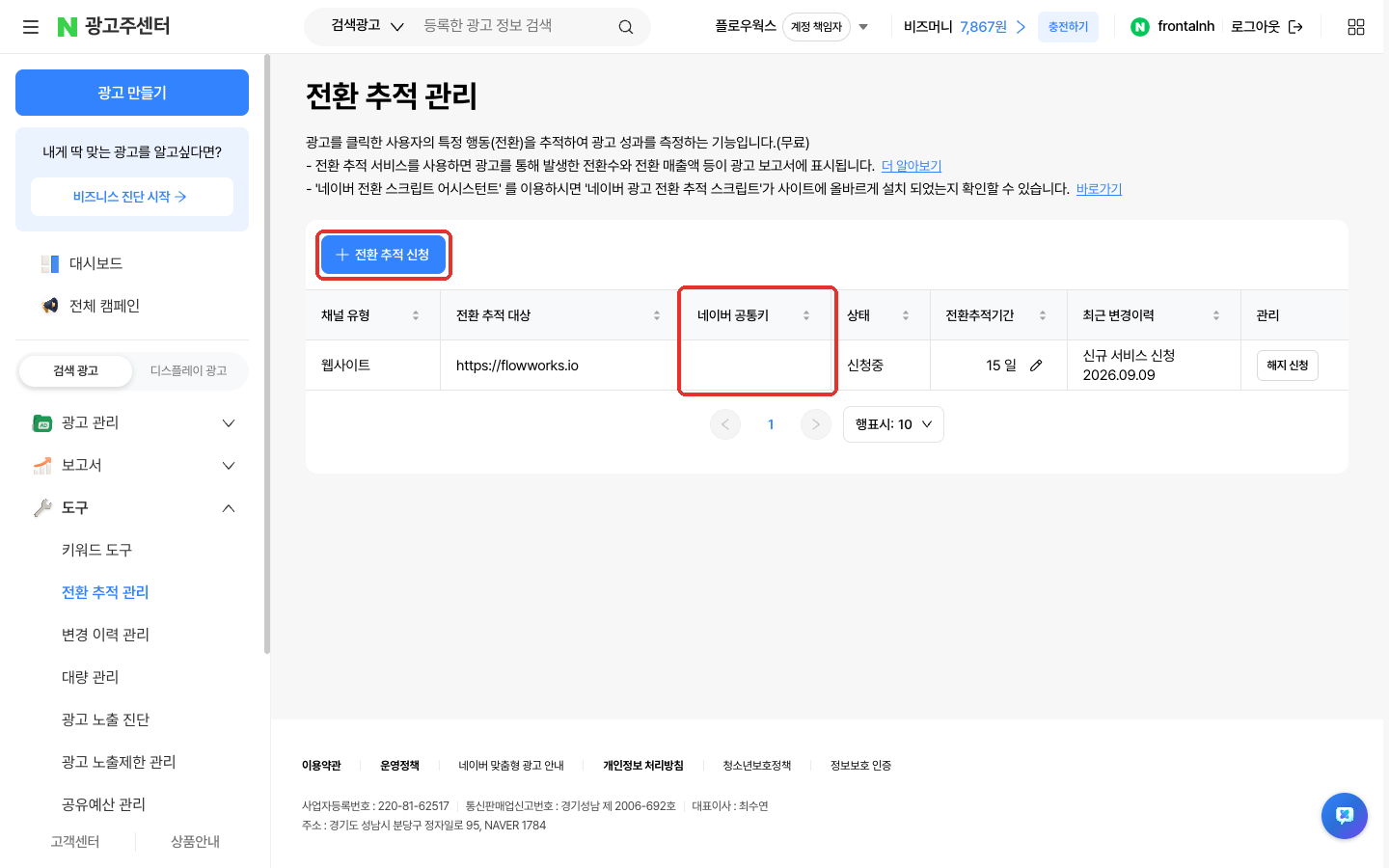The height and width of the screenshot is (868, 1389).
Task: Open the chat support bubble
Action: pos(1345,816)
